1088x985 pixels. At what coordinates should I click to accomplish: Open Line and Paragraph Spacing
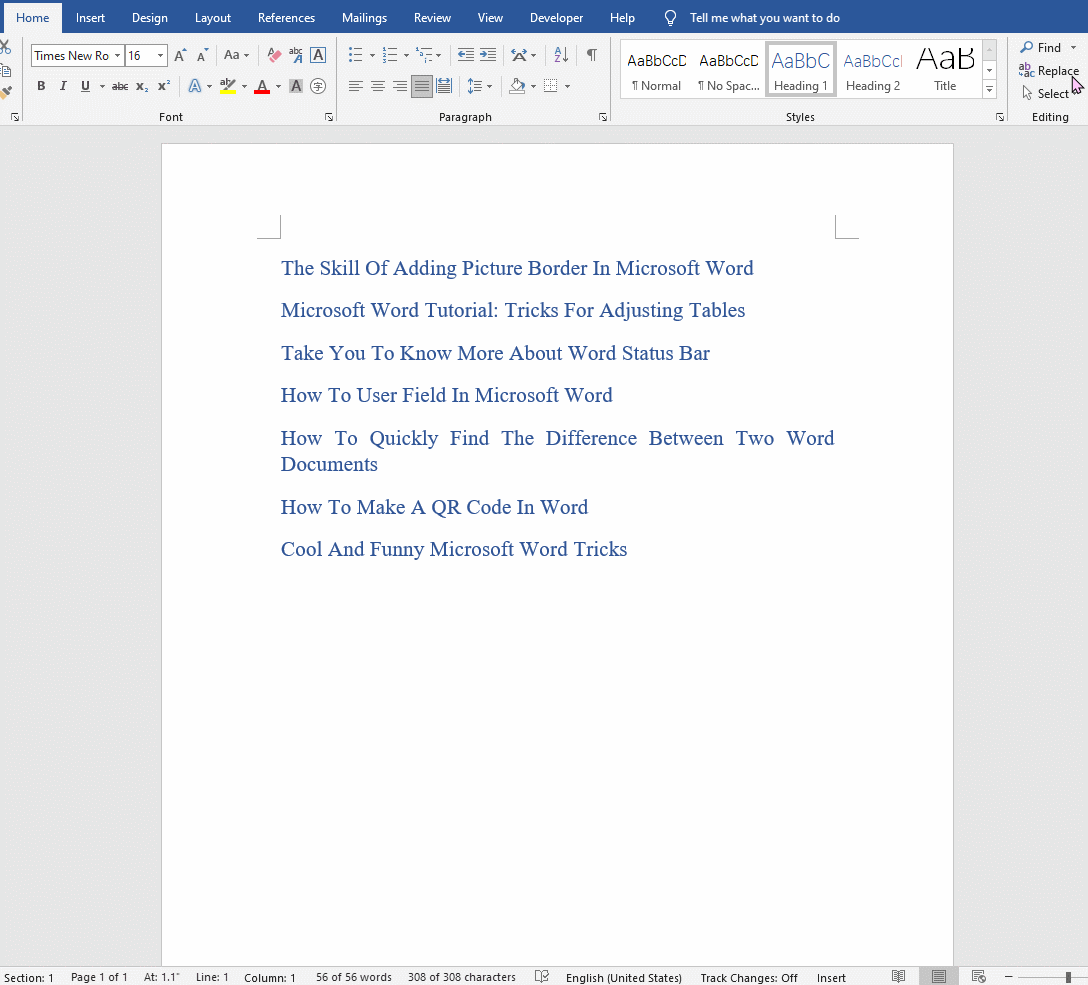[475, 86]
